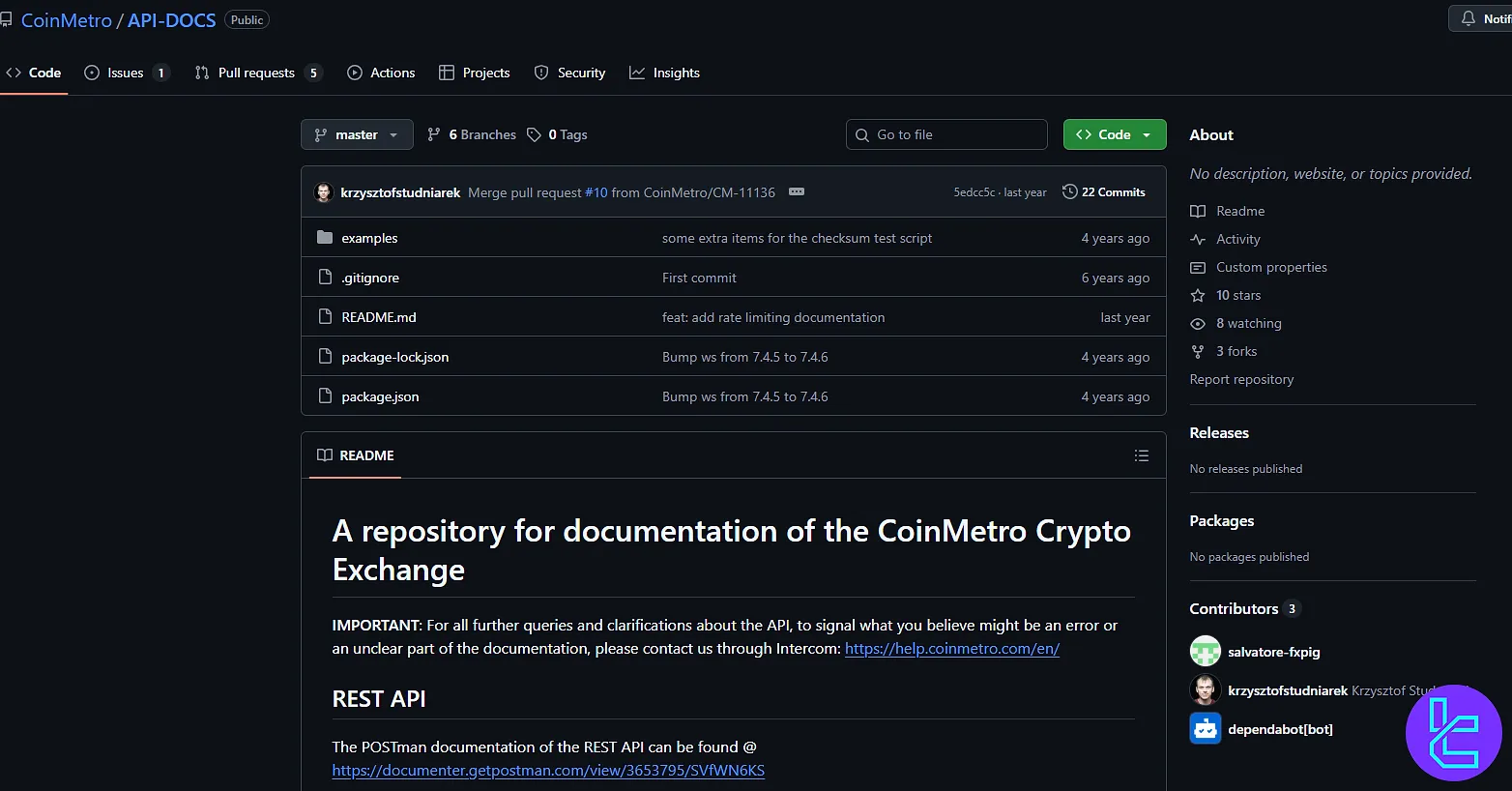Open the examples folder

point(369,238)
